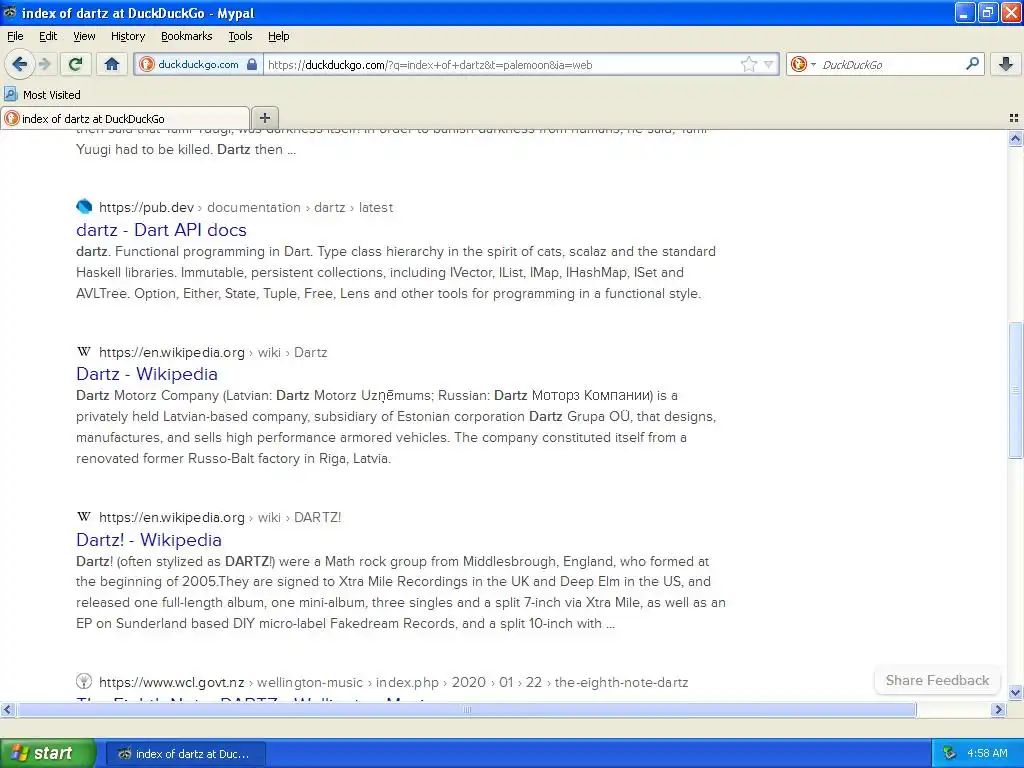Click the horizontal scrollbar thumb

pos(466,709)
